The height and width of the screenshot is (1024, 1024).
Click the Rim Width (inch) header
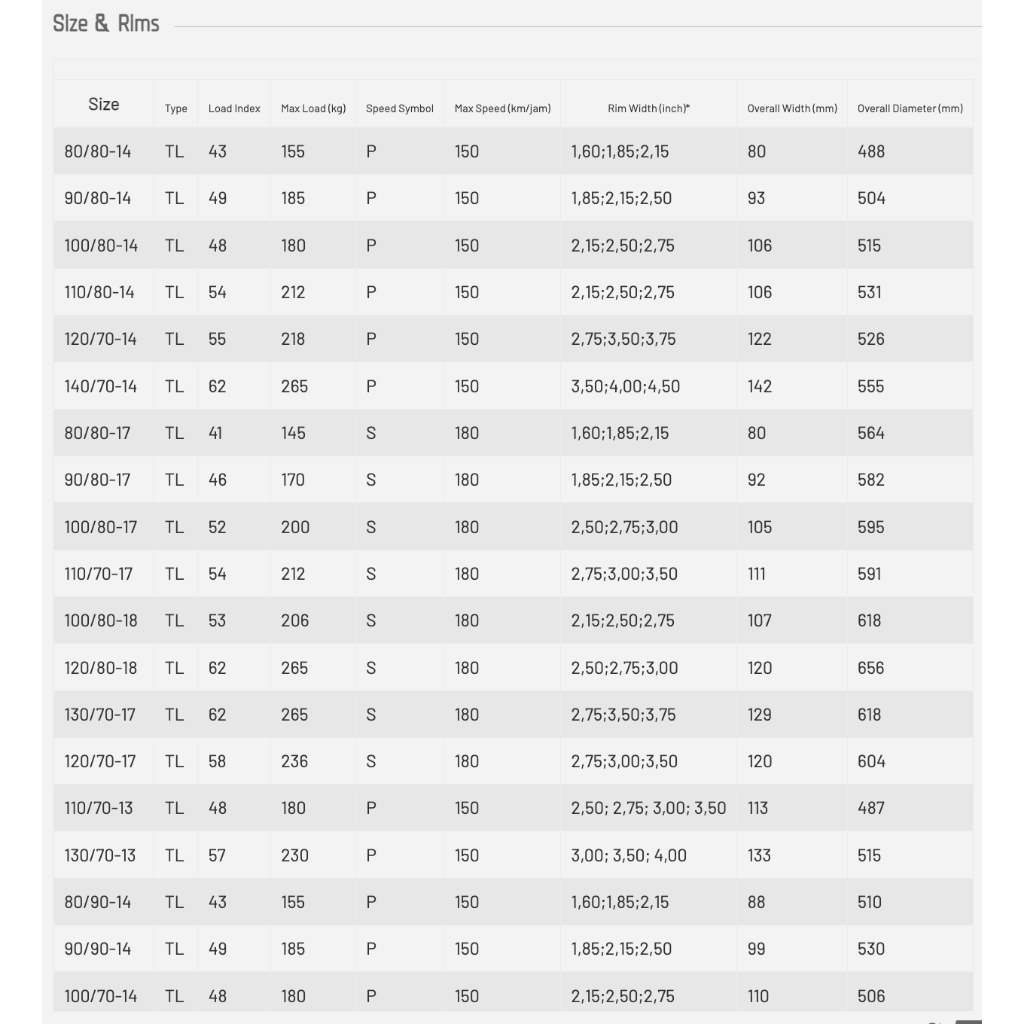coord(648,108)
